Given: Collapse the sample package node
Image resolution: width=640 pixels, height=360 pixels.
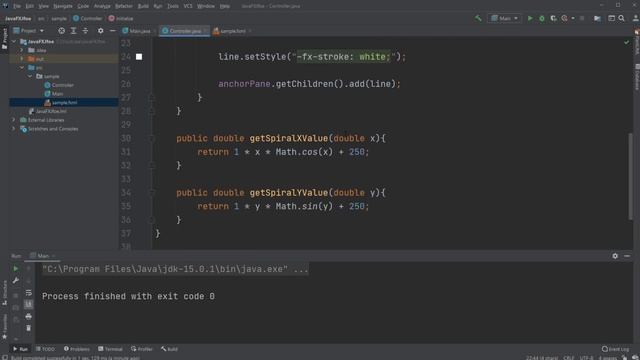Looking at the screenshot, I should [x=30, y=76].
